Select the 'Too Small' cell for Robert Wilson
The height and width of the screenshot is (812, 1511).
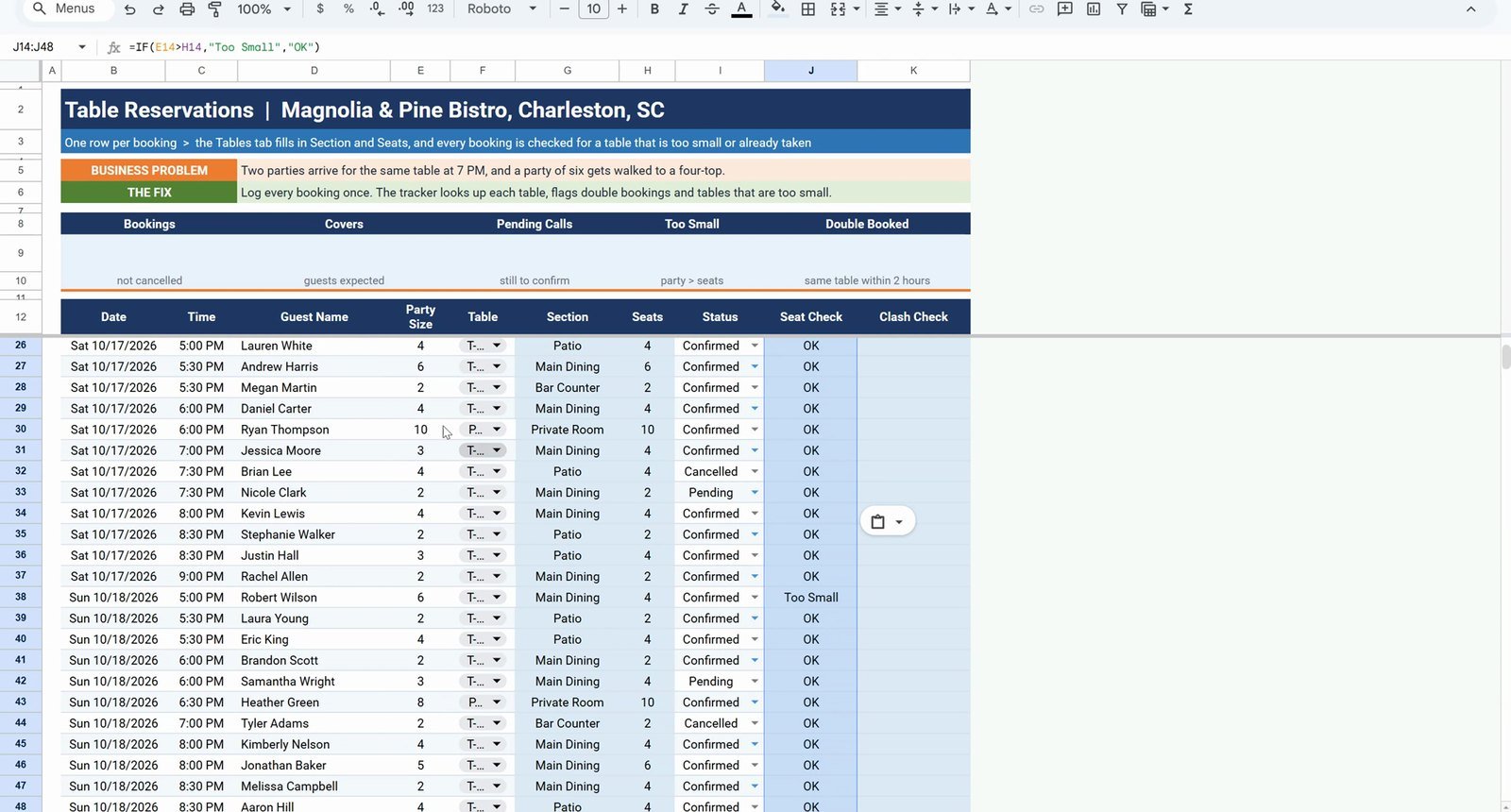pos(811,598)
